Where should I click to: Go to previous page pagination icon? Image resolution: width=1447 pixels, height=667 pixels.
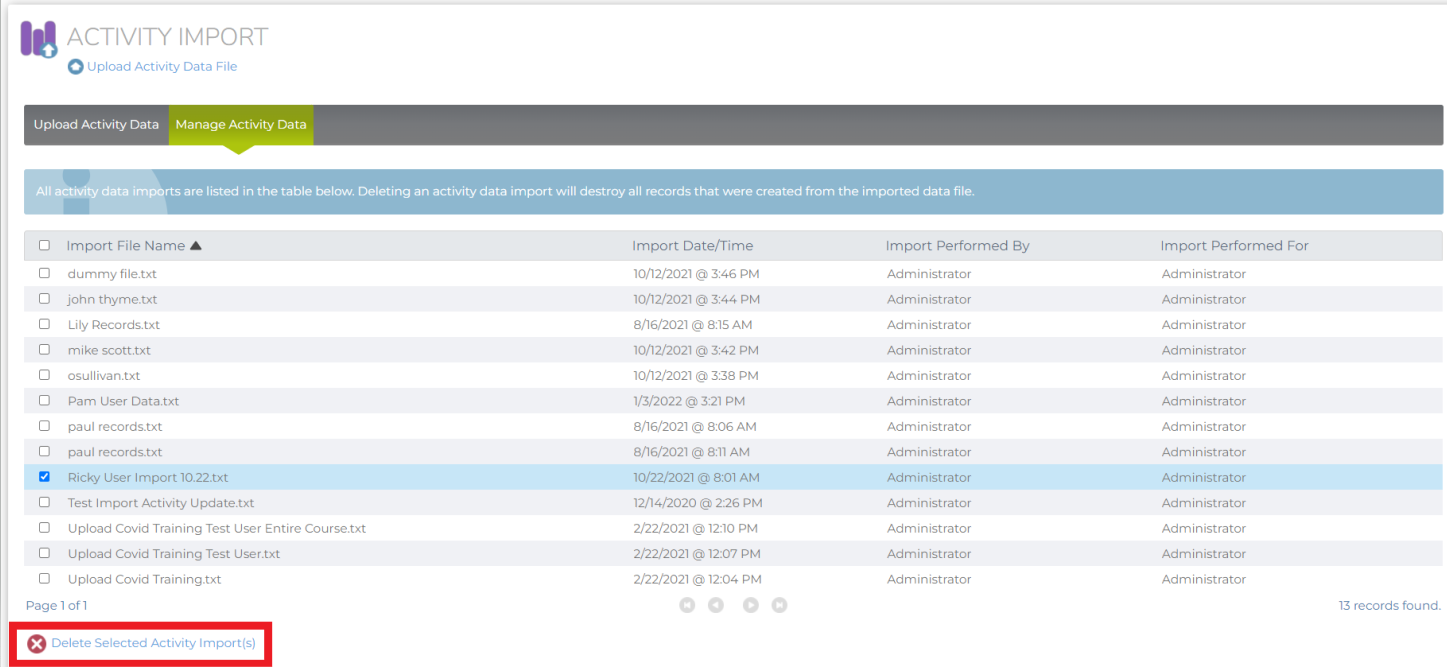716,605
